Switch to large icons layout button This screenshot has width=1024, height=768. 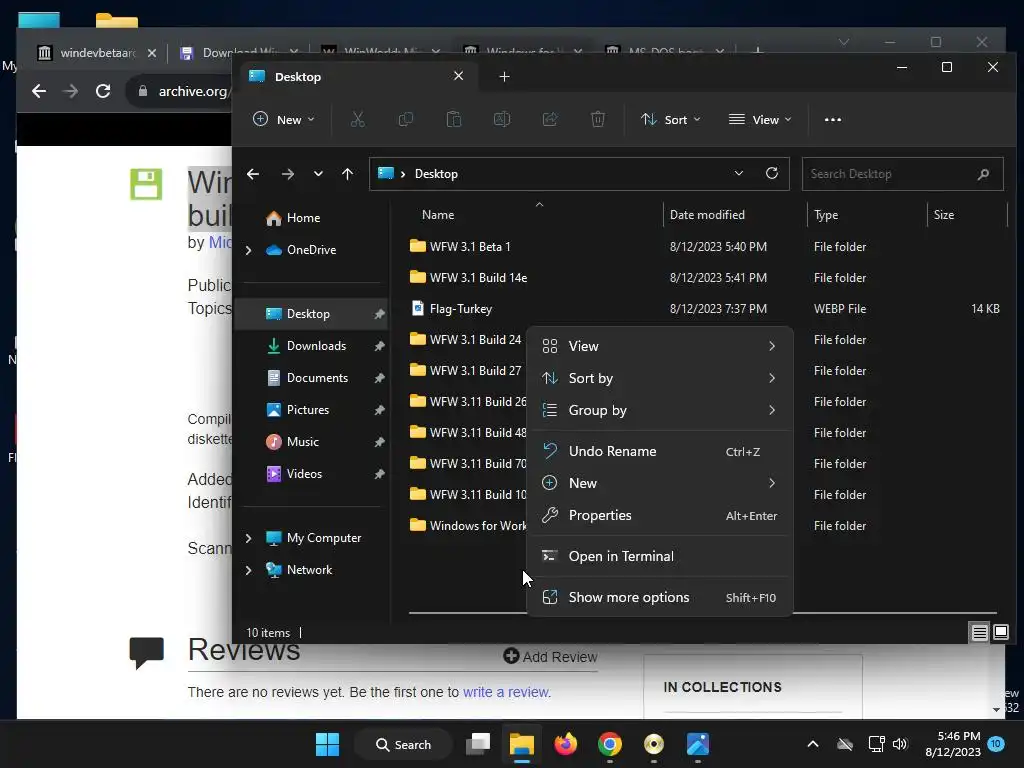1001,632
